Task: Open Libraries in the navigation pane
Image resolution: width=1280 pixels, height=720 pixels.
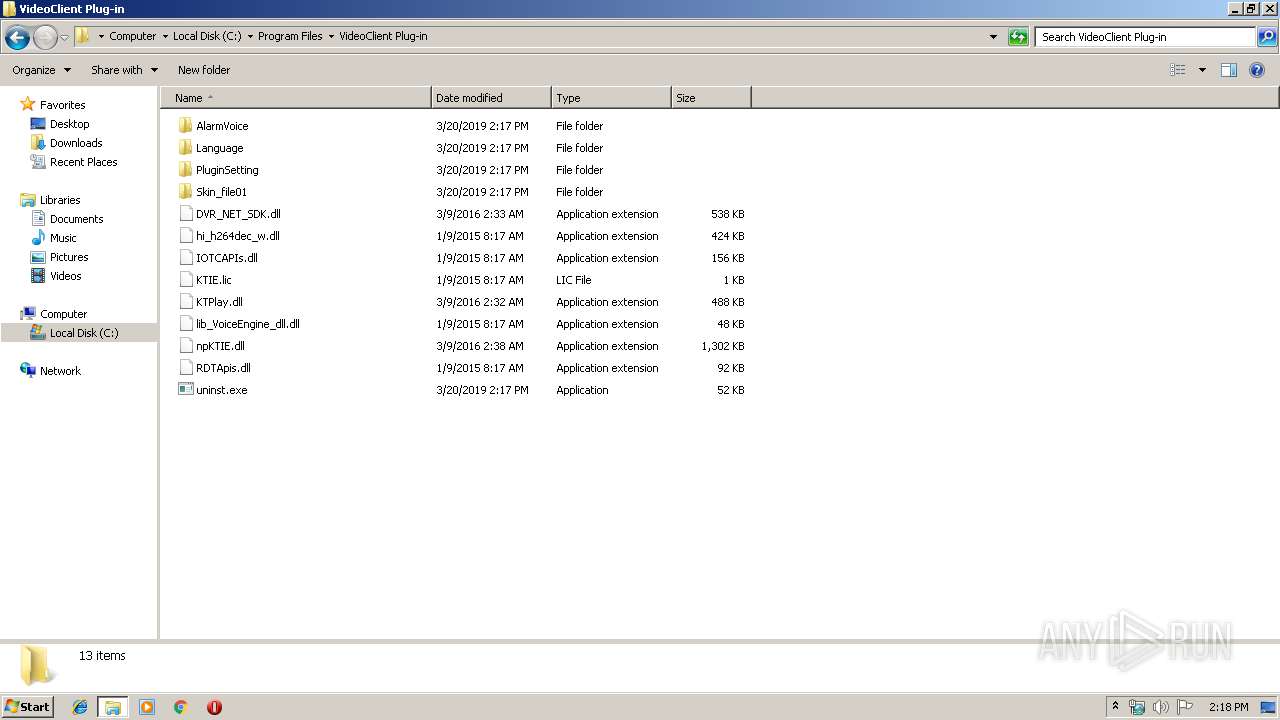Action: 60,200
